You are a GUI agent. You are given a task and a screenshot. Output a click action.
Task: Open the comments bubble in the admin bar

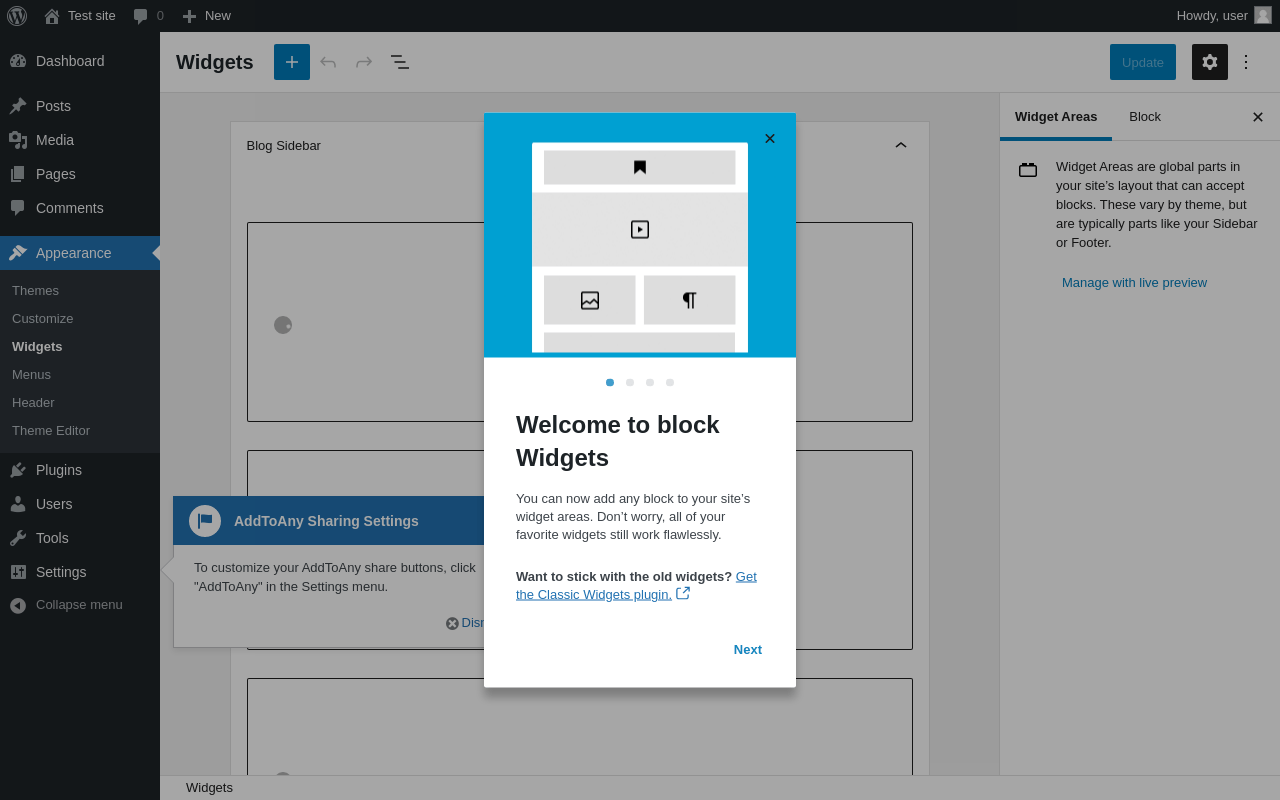click(148, 16)
